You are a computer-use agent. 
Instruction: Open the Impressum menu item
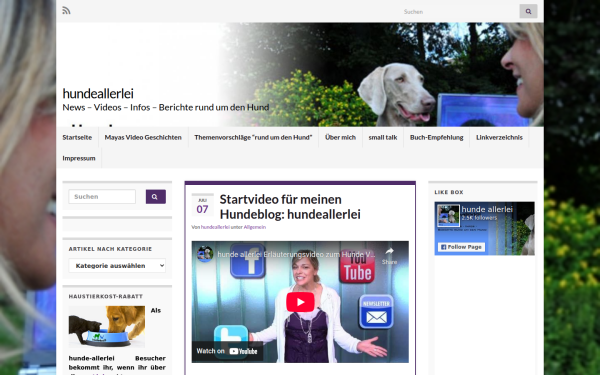[79, 158]
